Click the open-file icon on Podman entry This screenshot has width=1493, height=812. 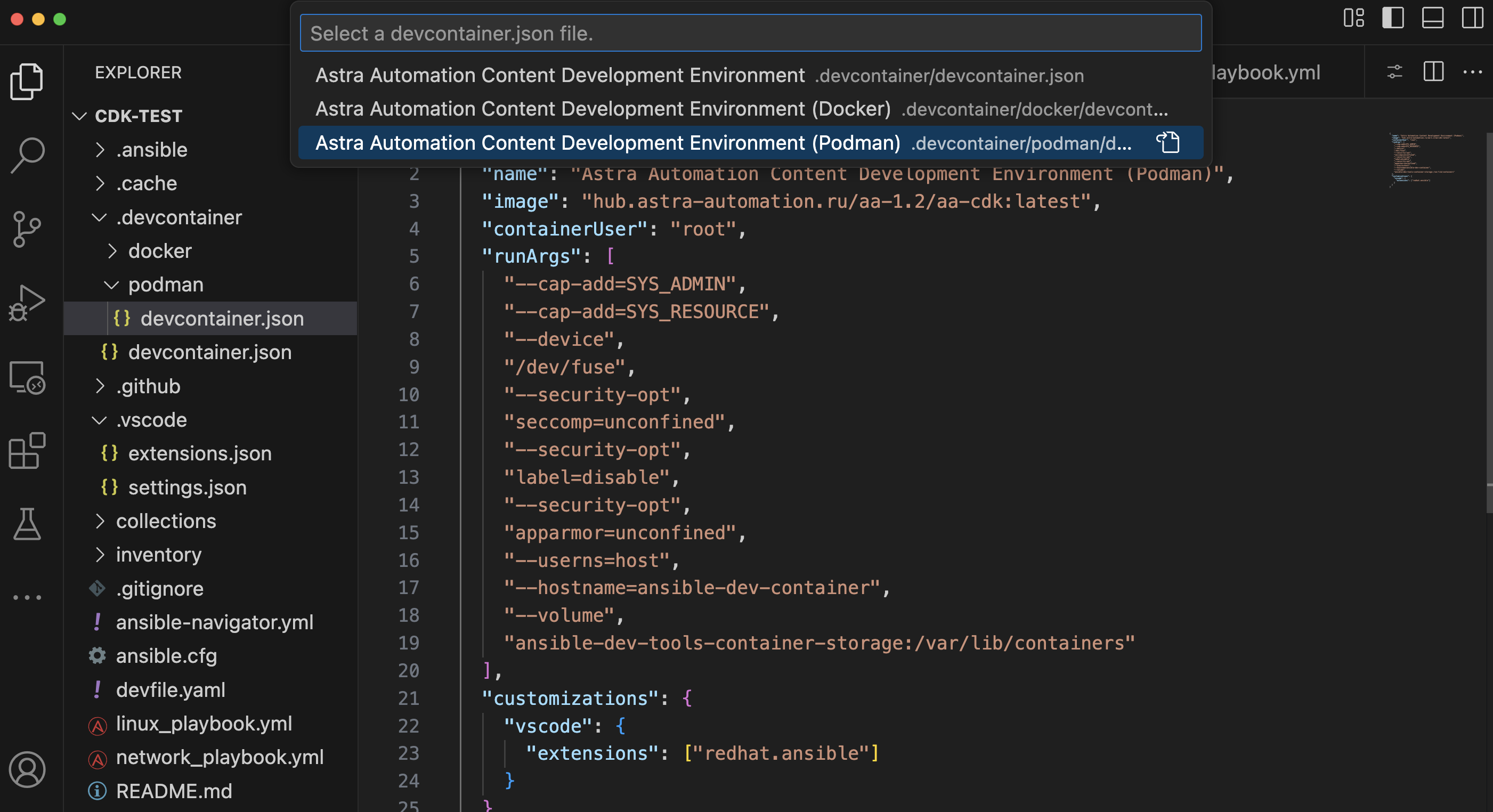click(1167, 143)
